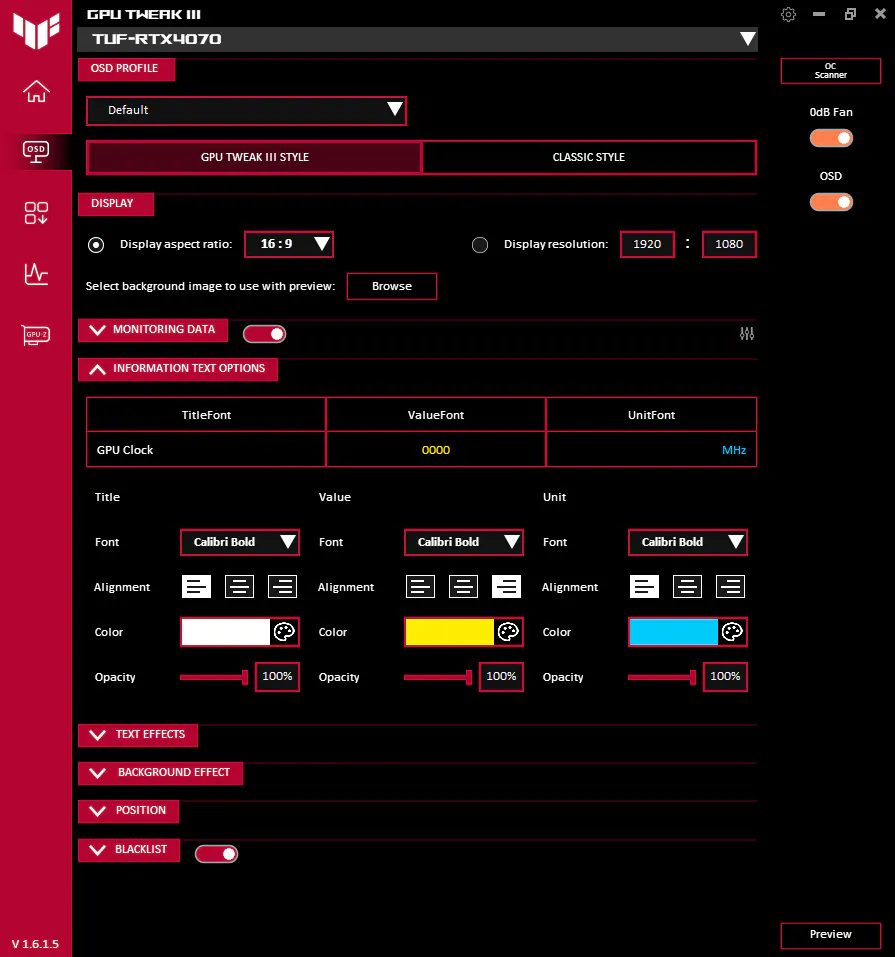Image resolution: width=895 pixels, height=957 pixels.
Task: Click the 1080 resolution height field
Action: [x=729, y=244]
